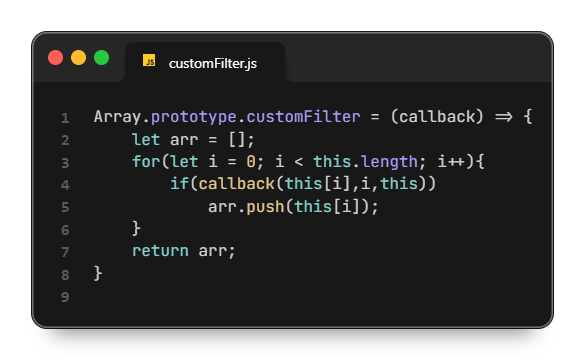The width and height of the screenshot is (585, 360).
Task: Click line number 1 in gutter
Action: pos(65,118)
